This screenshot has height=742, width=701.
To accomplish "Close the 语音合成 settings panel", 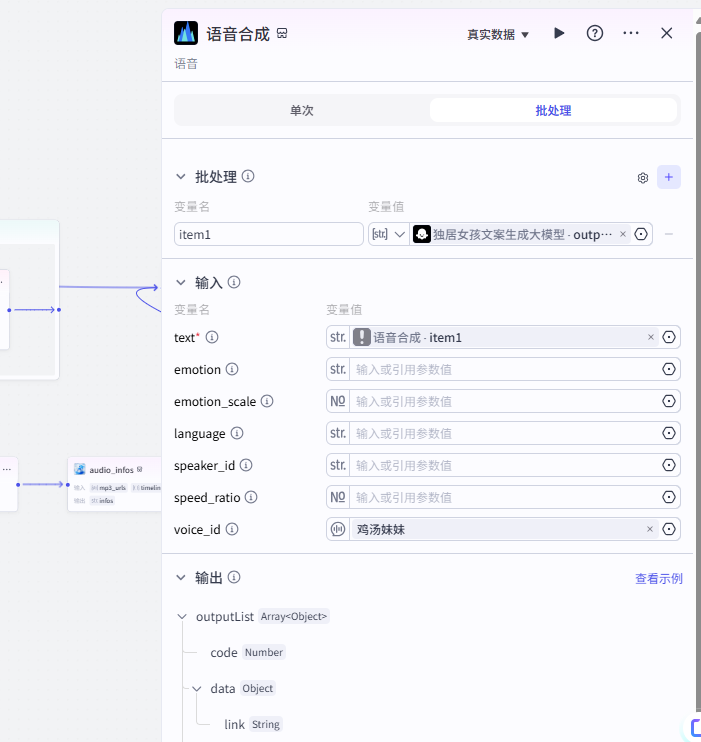I will (667, 33).
